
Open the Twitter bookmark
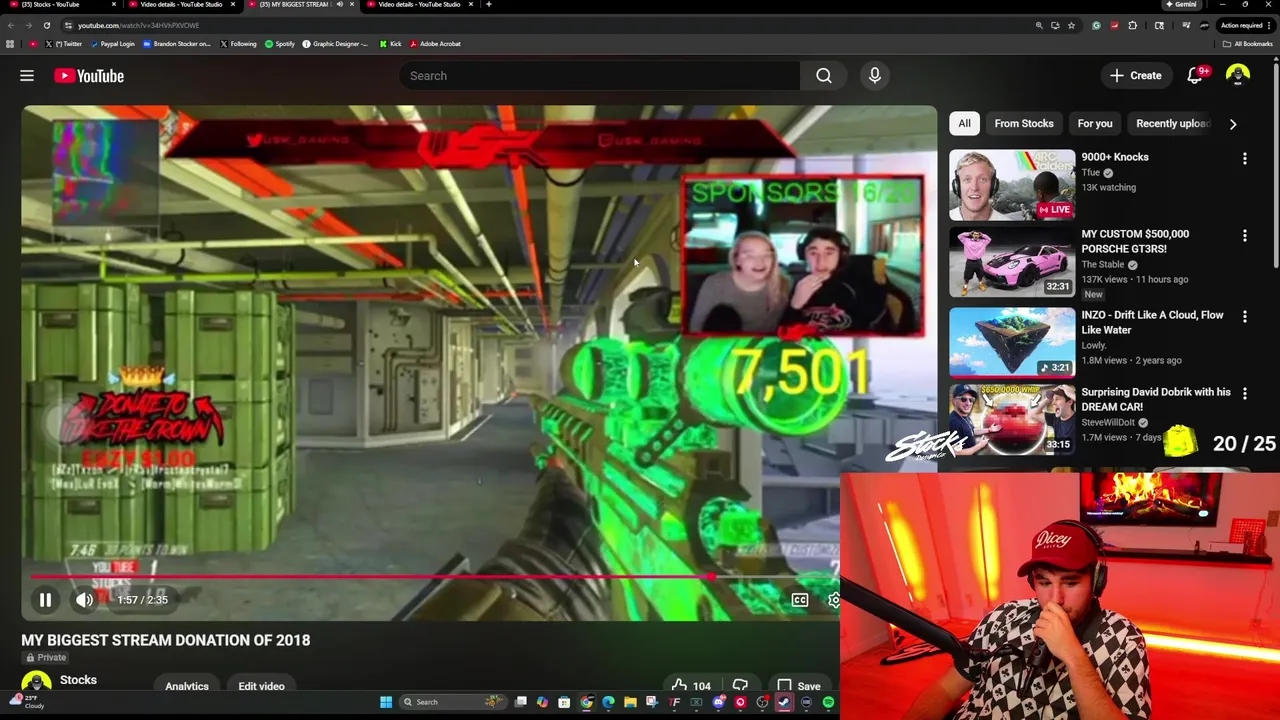[x=64, y=44]
